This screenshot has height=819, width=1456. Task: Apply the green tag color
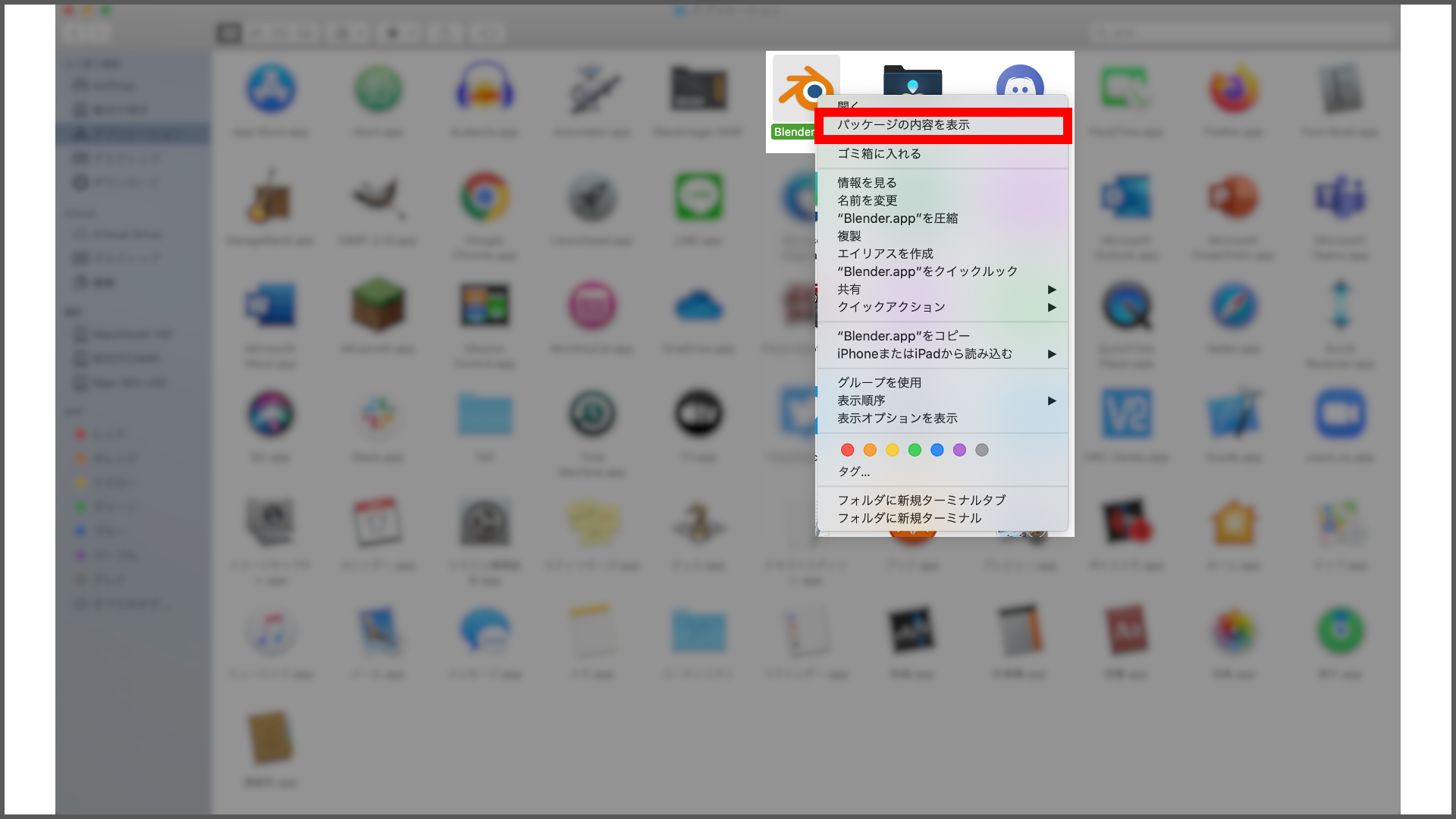pyautogui.click(x=915, y=450)
